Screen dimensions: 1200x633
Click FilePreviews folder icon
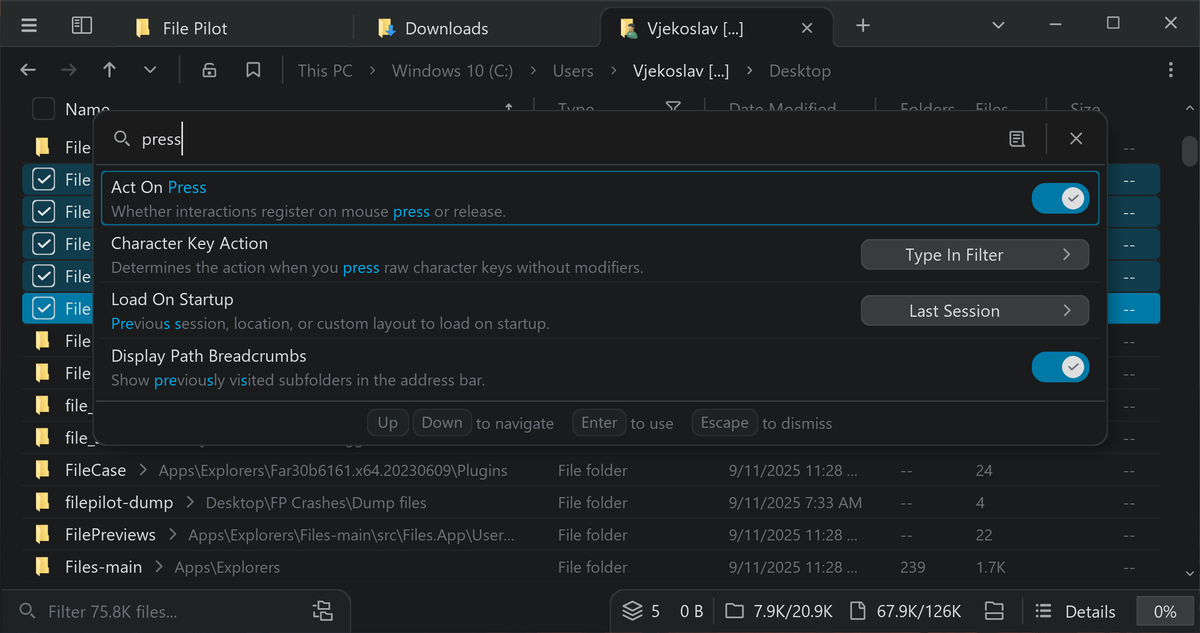point(42,535)
